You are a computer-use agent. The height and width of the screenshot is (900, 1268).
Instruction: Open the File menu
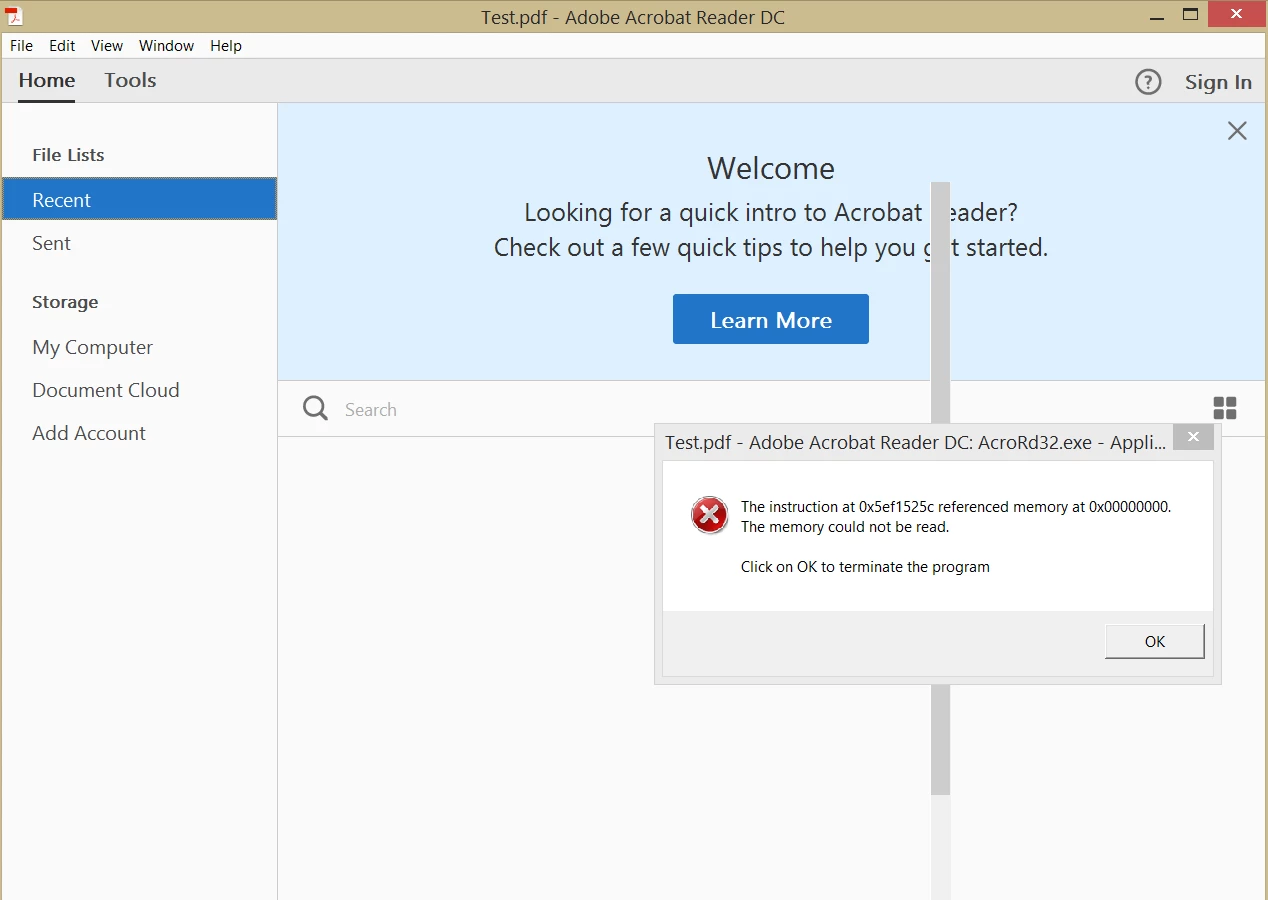coord(21,46)
